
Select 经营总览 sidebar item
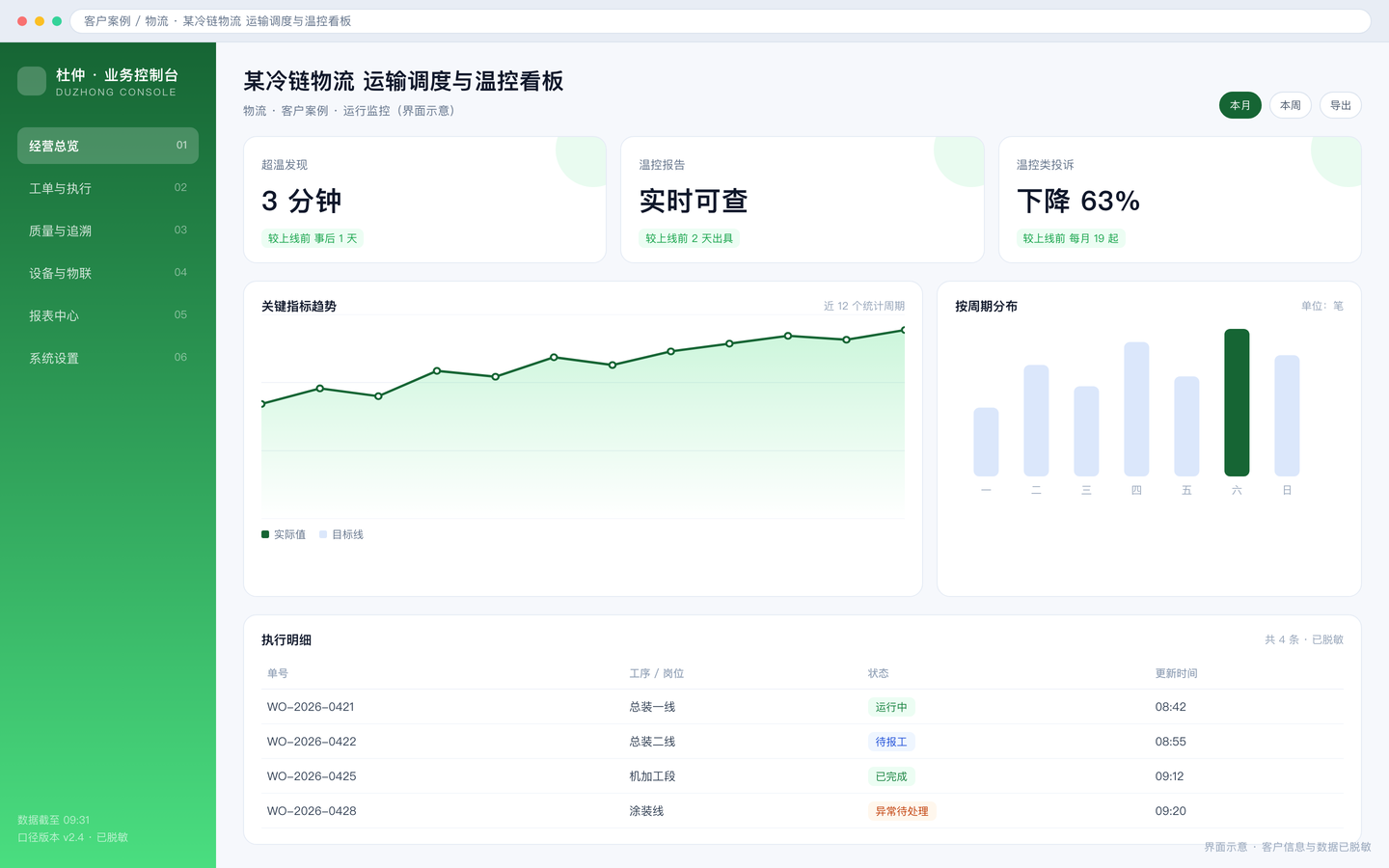tap(108, 146)
